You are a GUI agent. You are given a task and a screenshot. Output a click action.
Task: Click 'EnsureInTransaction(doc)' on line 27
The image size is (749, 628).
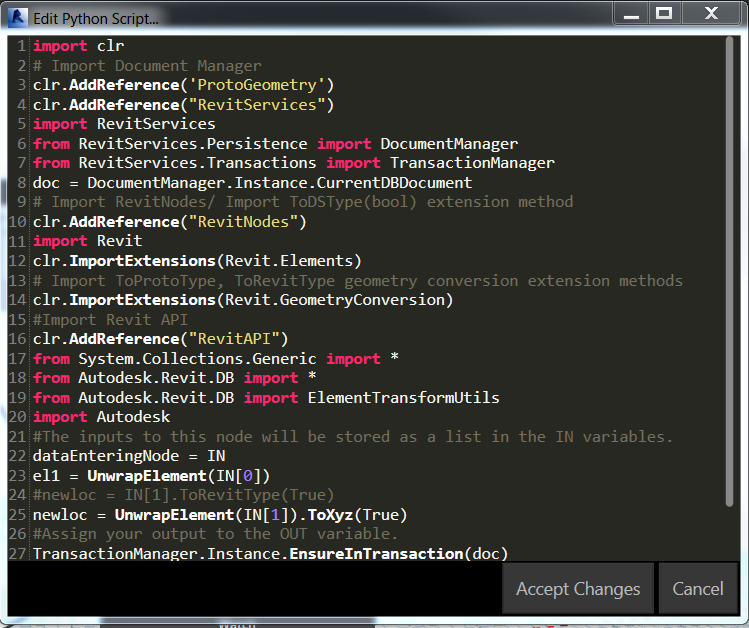point(398,553)
